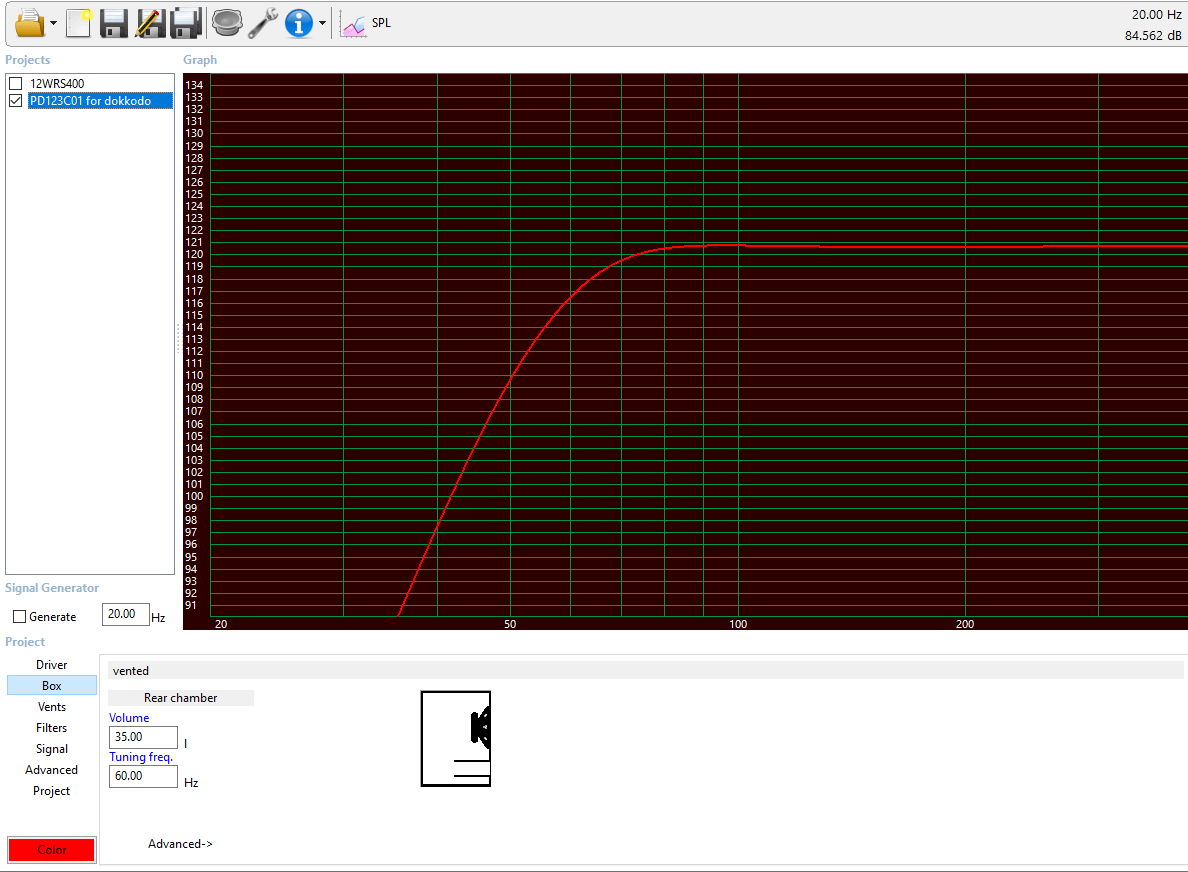Image resolution: width=1188 pixels, height=872 pixels.
Task: Save all projects with stacked floppies icon
Action: click(186, 23)
